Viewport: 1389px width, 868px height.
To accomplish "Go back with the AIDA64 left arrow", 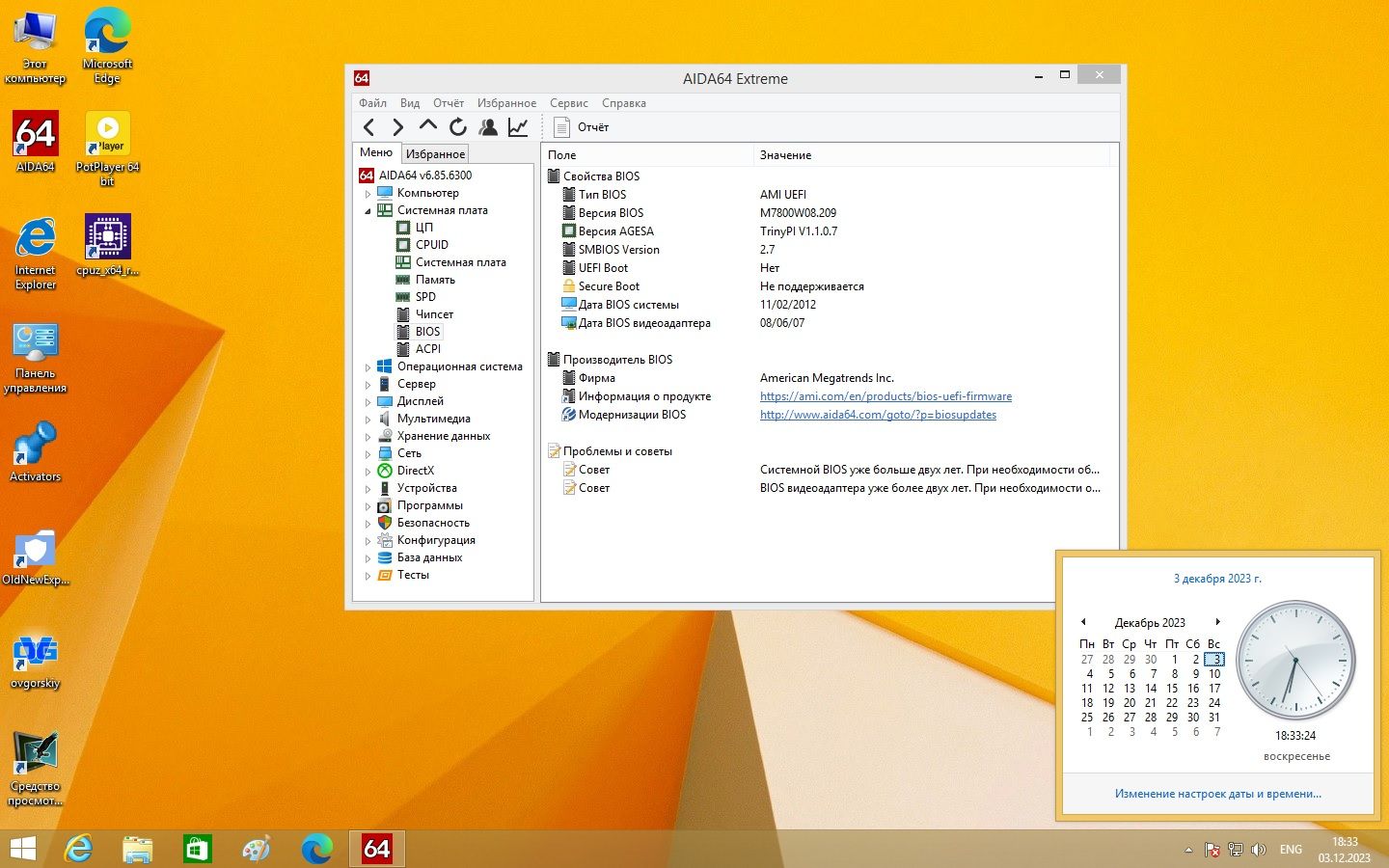I will pyautogui.click(x=368, y=126).
